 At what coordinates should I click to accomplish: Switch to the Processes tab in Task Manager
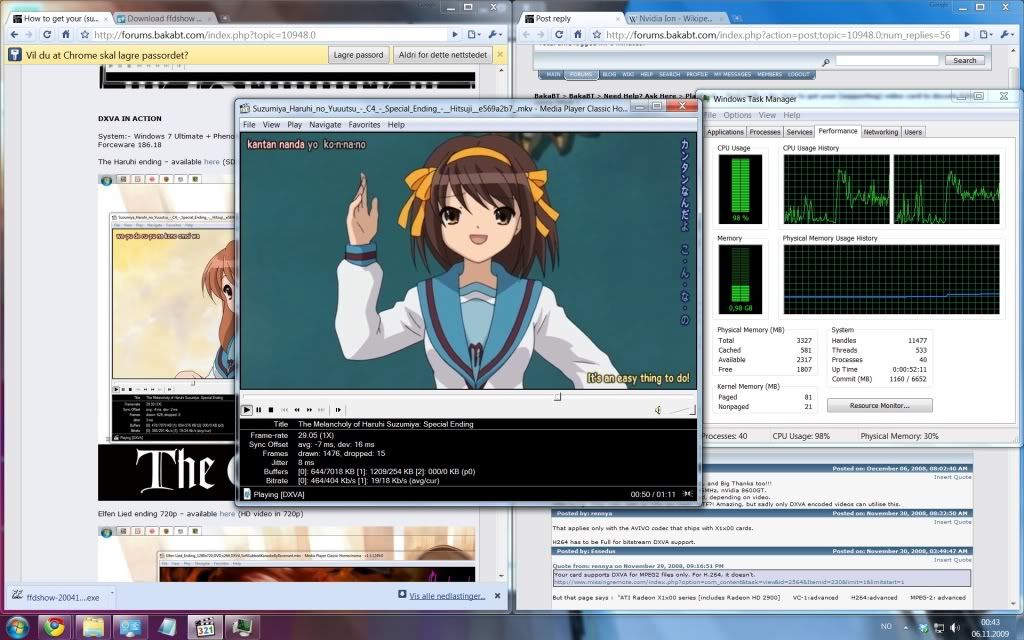764,132
